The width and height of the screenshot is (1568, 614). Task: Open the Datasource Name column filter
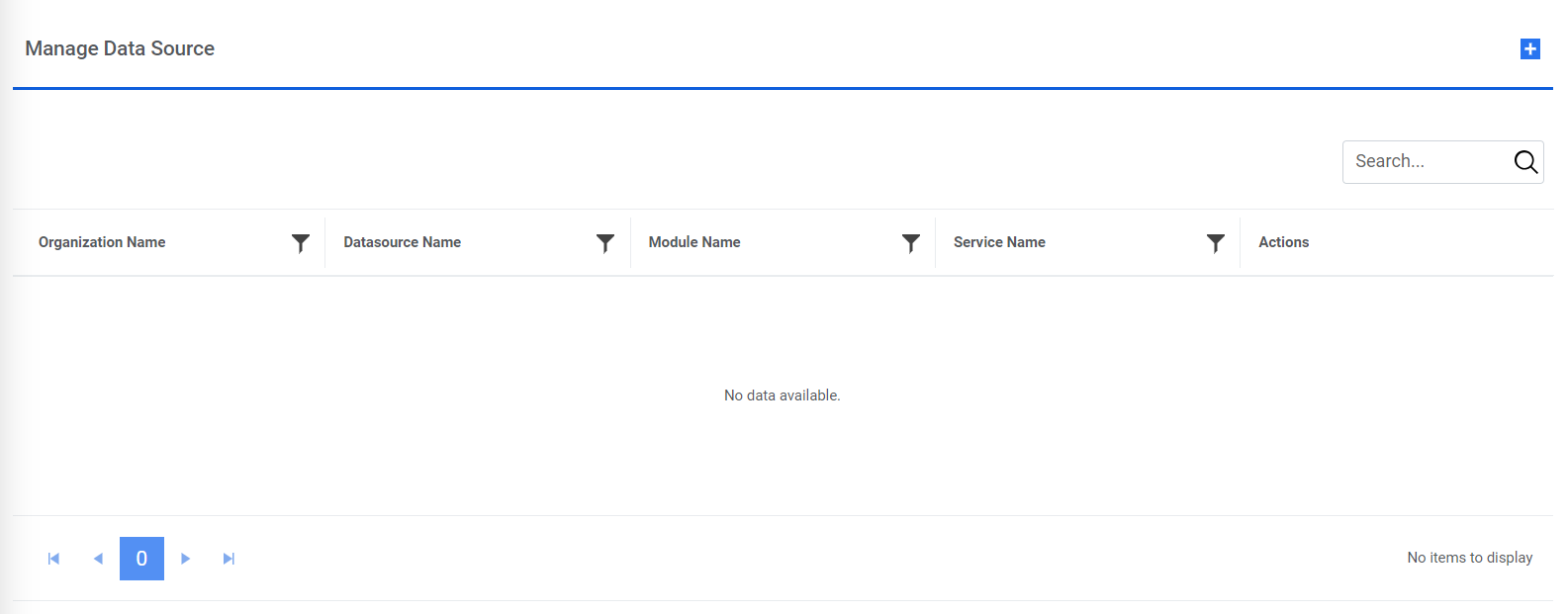[605, 243]
